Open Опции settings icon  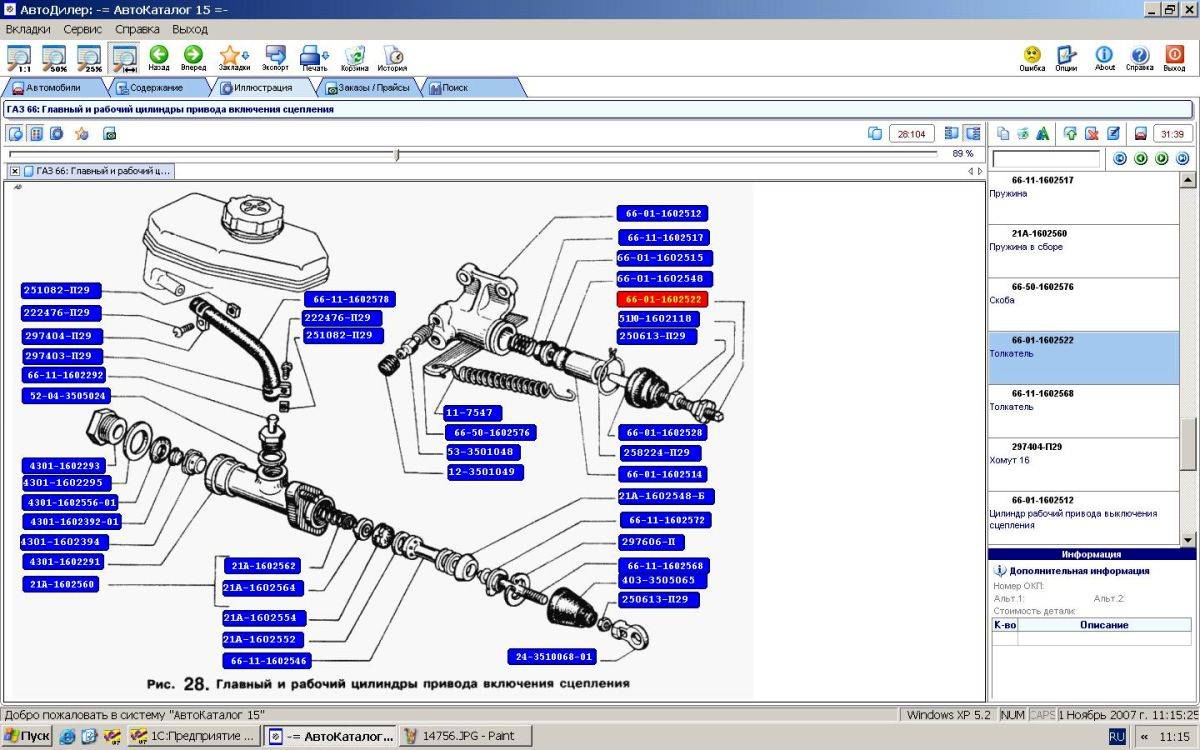pos(1066,58)
